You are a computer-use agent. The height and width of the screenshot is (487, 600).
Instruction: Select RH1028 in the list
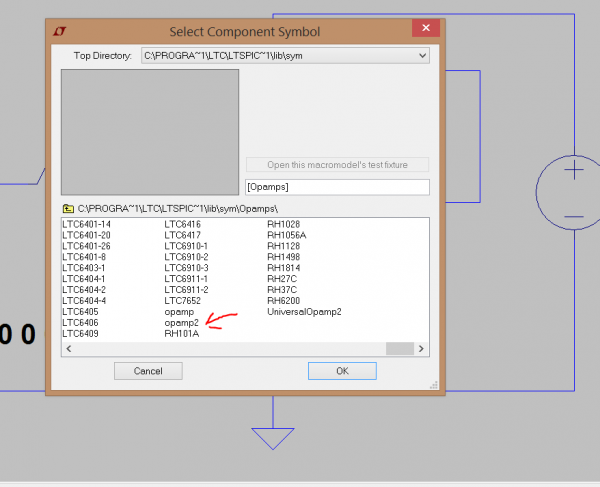tap(284, 224)
